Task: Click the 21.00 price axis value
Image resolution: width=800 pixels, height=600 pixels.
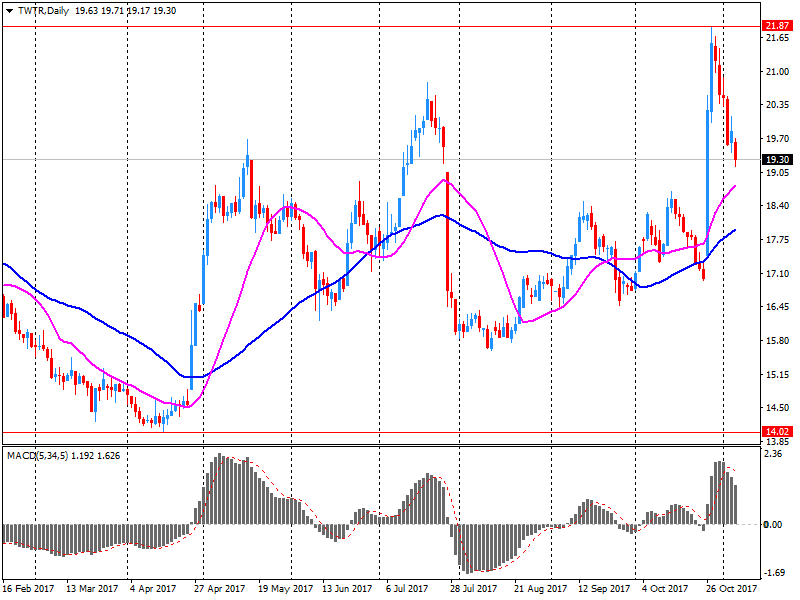Action: pyautogui.click(x=777, y=71)
